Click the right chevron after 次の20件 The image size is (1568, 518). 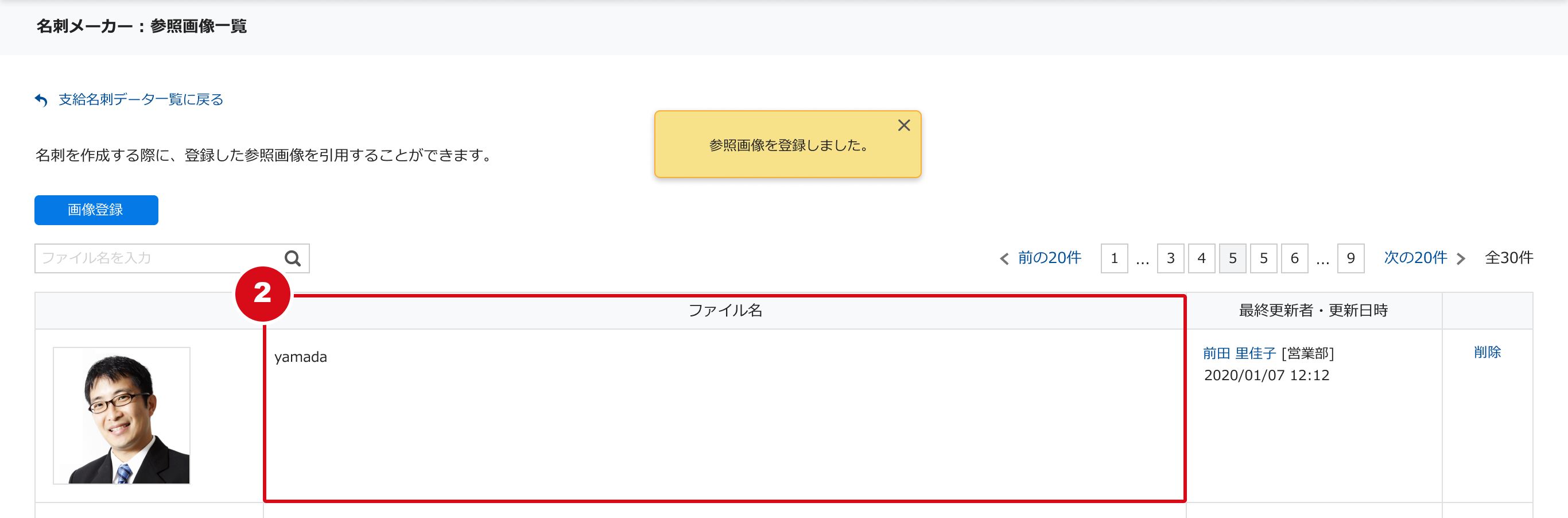1461,259
